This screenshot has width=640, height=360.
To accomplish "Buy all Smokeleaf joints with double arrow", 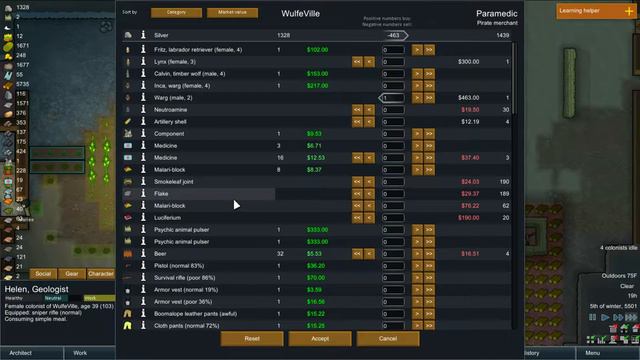I will [357, 182].
